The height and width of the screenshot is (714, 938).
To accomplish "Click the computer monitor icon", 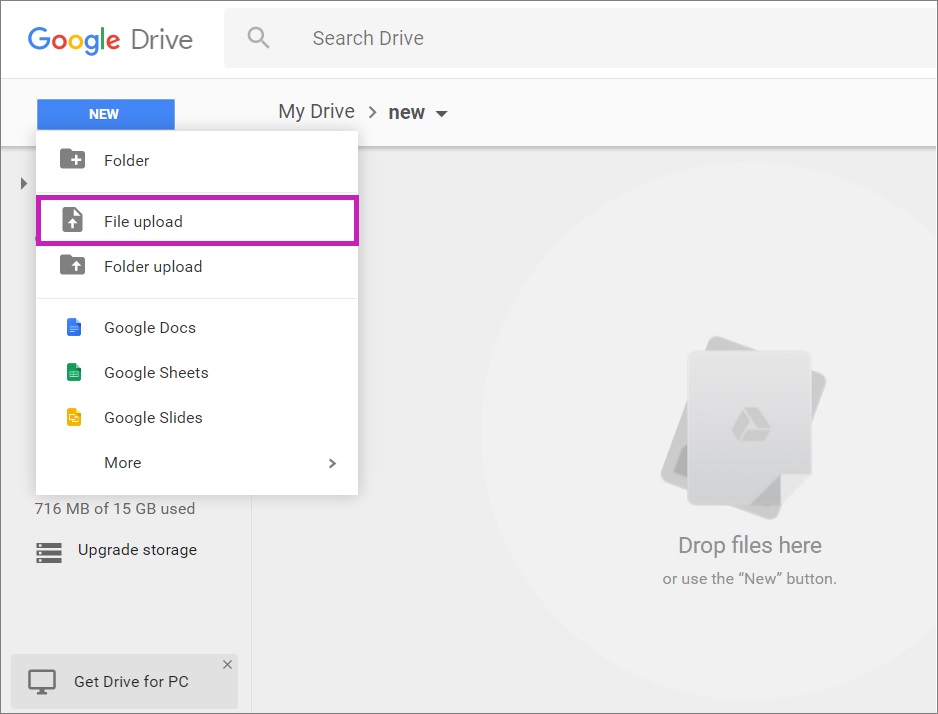I will click(42, 681).
